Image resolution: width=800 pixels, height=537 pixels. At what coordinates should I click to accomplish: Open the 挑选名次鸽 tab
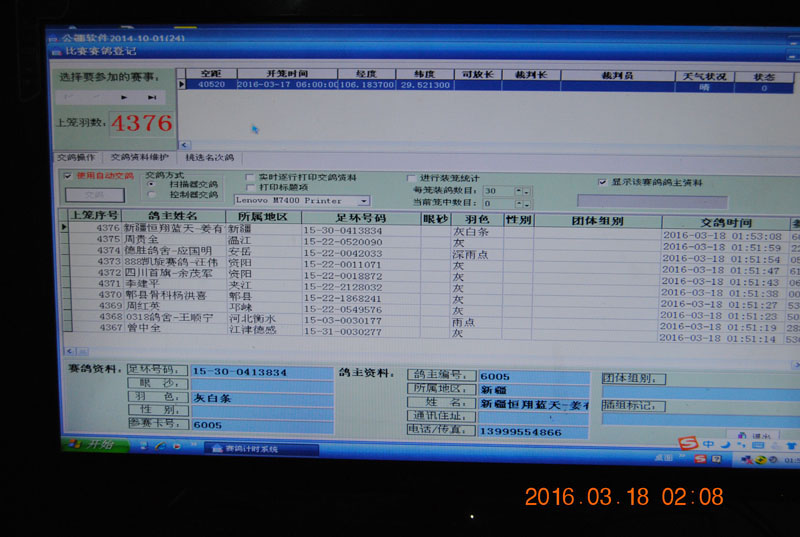coord(208,158)
